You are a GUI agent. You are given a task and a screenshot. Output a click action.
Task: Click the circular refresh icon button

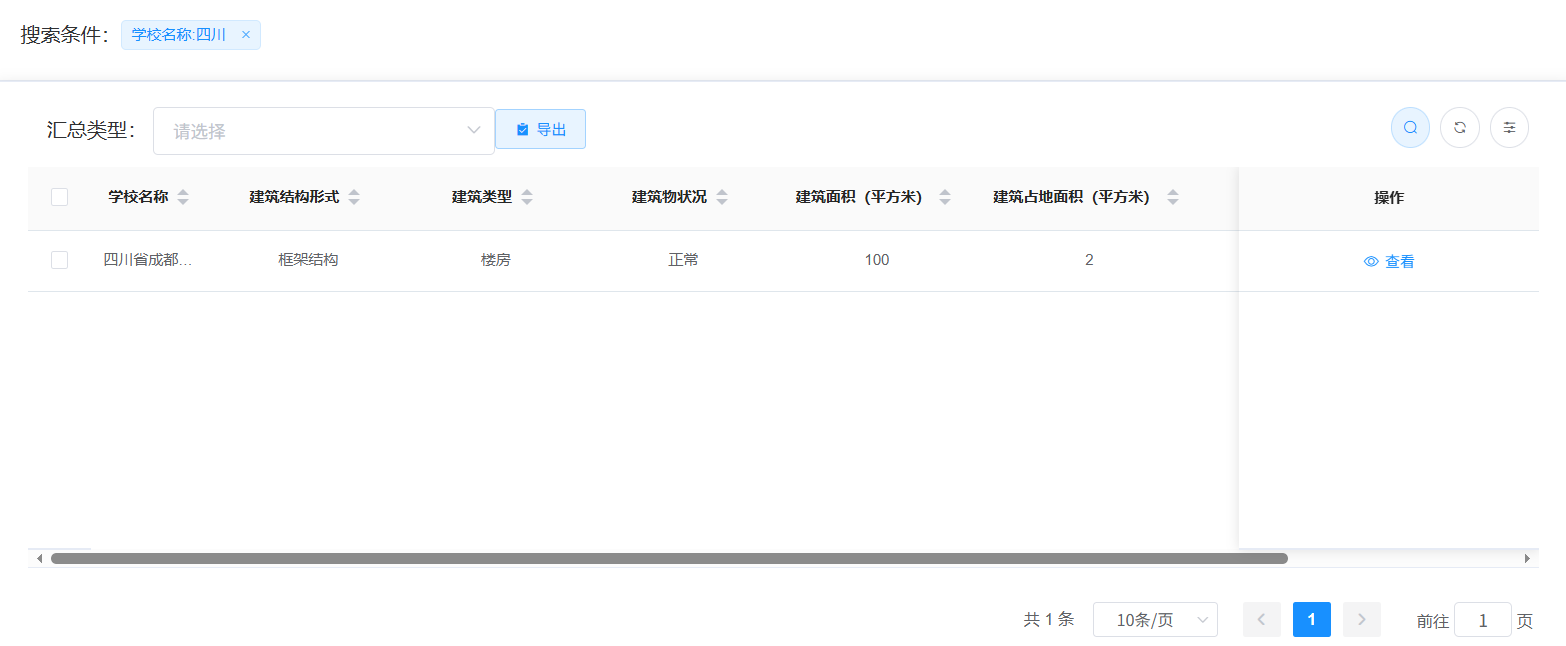1460,128
